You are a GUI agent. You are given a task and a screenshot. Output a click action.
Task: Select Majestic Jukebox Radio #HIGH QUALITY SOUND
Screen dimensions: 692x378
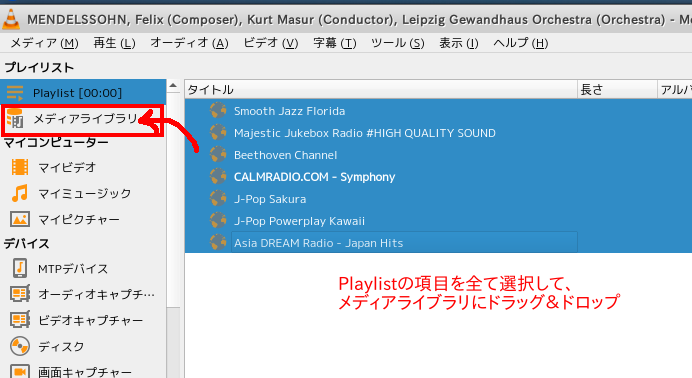[x=365, y=133]
